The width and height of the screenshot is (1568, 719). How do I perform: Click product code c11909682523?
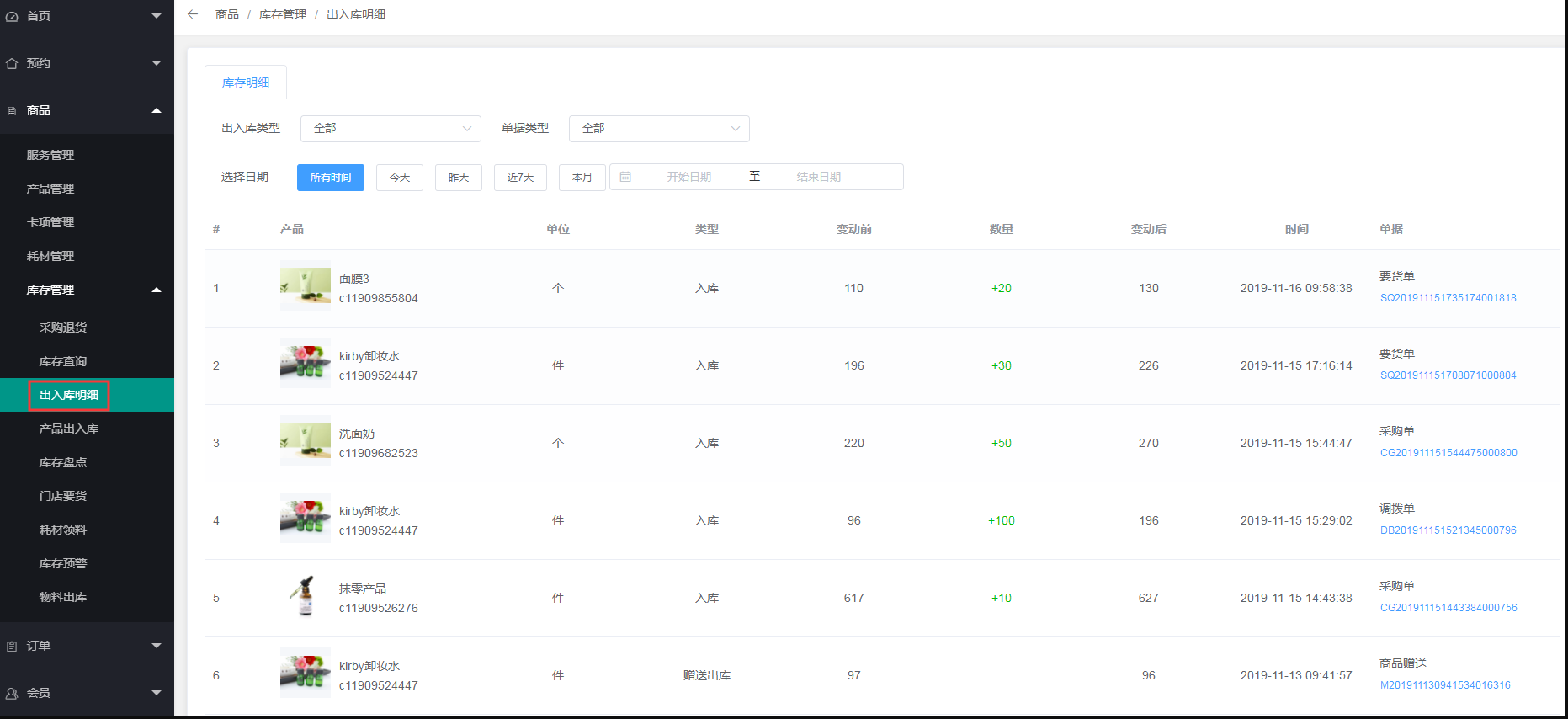click(379, 453)
